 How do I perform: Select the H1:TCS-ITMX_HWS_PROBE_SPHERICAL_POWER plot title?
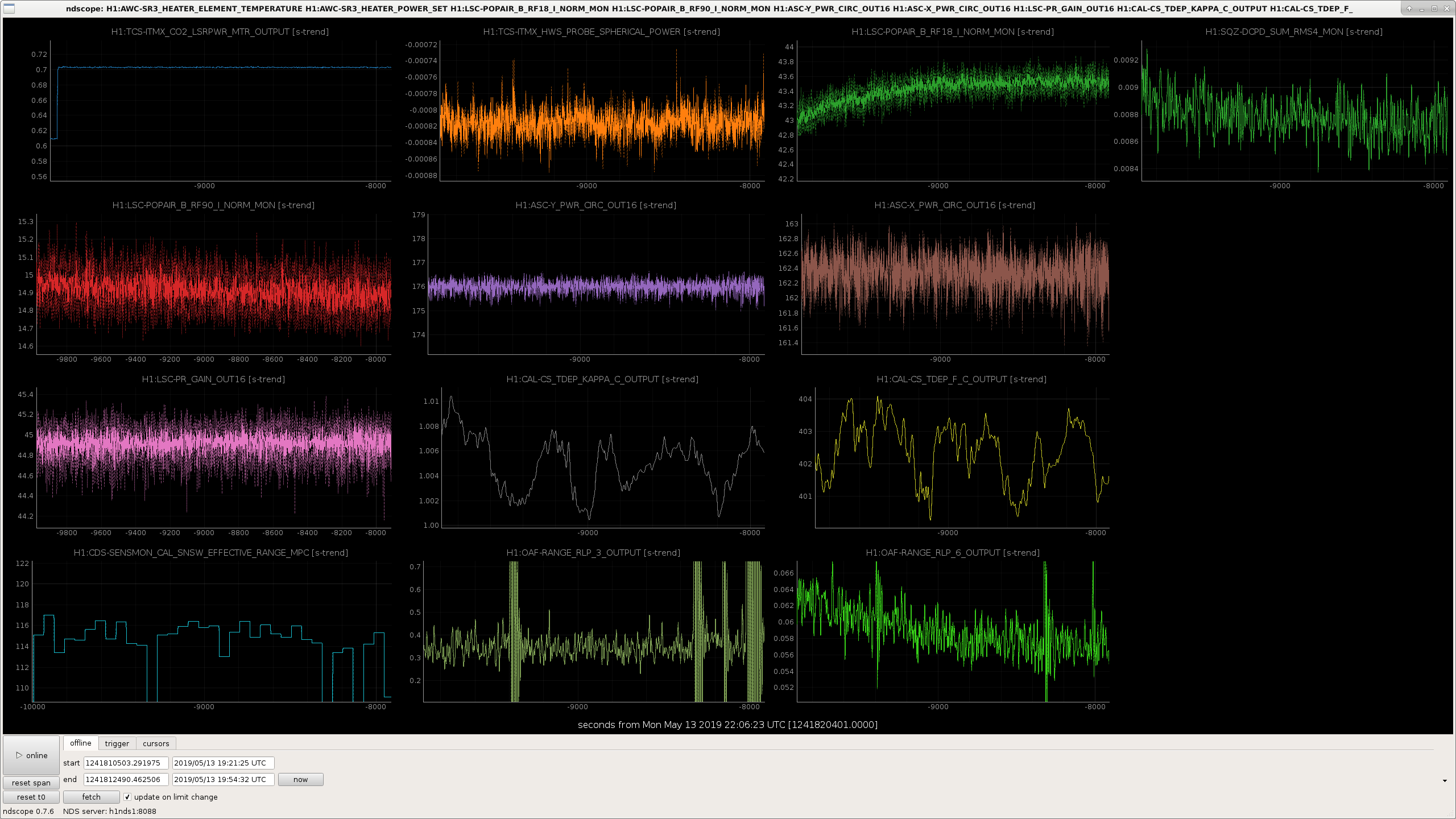point(602,32)
